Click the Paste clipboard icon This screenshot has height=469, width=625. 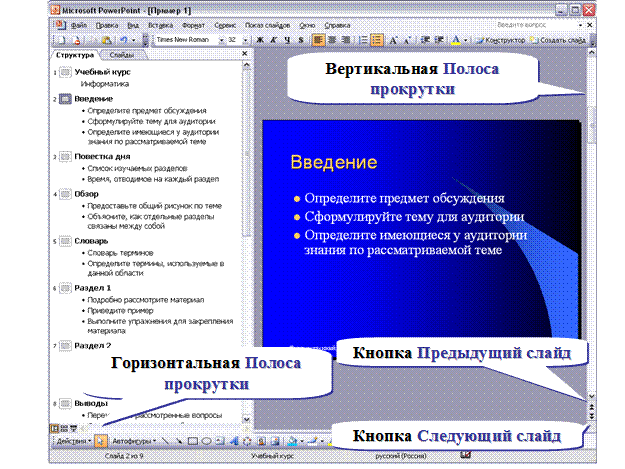[106, 40]
